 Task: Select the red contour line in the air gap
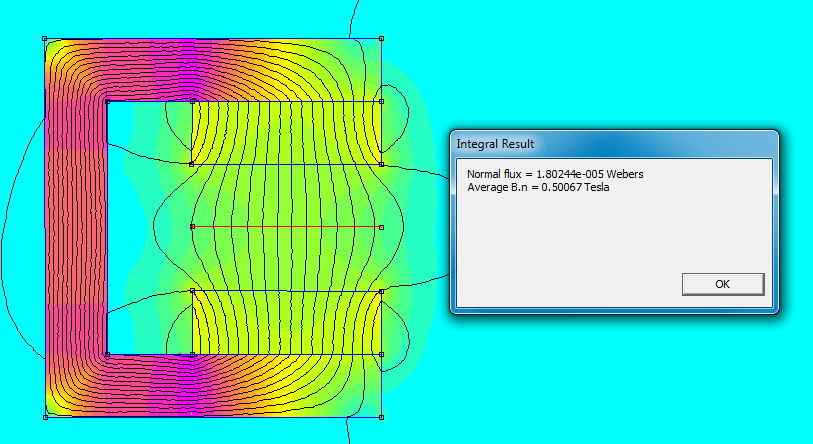pyautogui.click(x=287, y=227)
